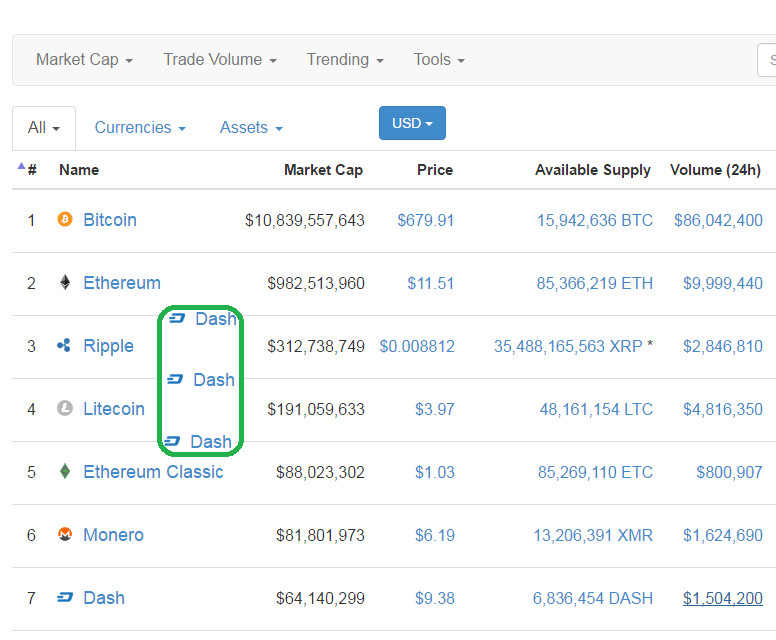Image resolution: width=776 pixels, height=640 pixels.
Task: Click Monero supply 13,206,391 XMR
Action: click(x=593, y=535)
